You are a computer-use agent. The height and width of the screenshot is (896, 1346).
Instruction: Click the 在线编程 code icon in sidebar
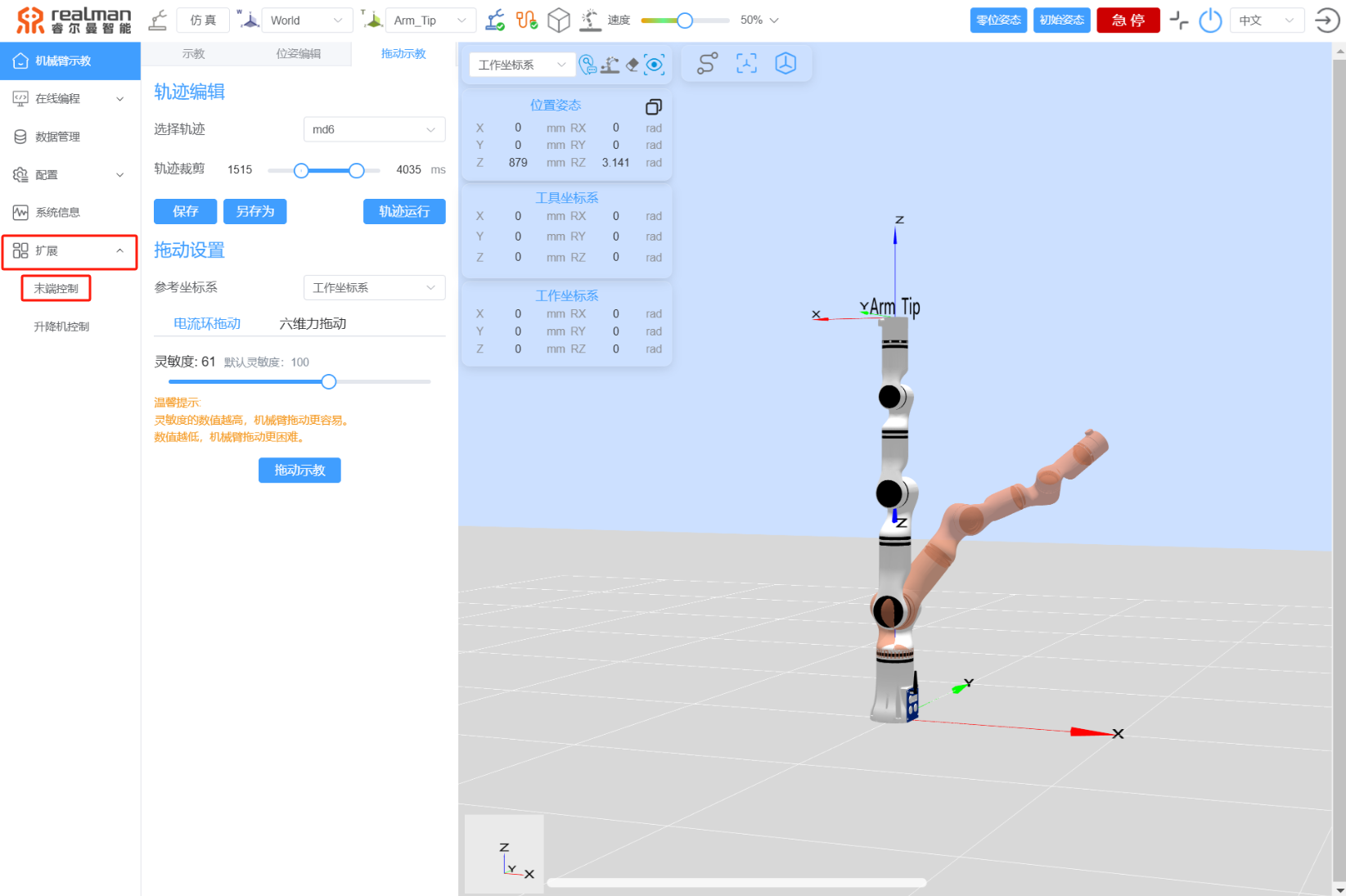coord(20,98)
